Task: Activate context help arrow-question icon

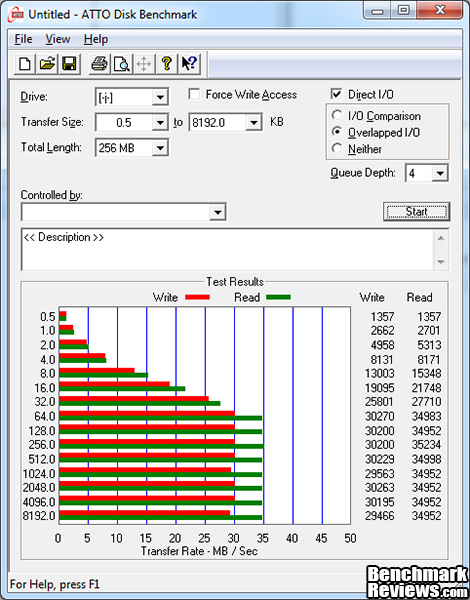Action: pos(189,64)
